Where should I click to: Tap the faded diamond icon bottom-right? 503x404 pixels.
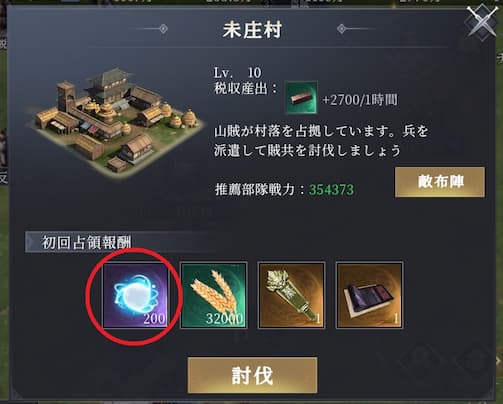pos(473,361)
